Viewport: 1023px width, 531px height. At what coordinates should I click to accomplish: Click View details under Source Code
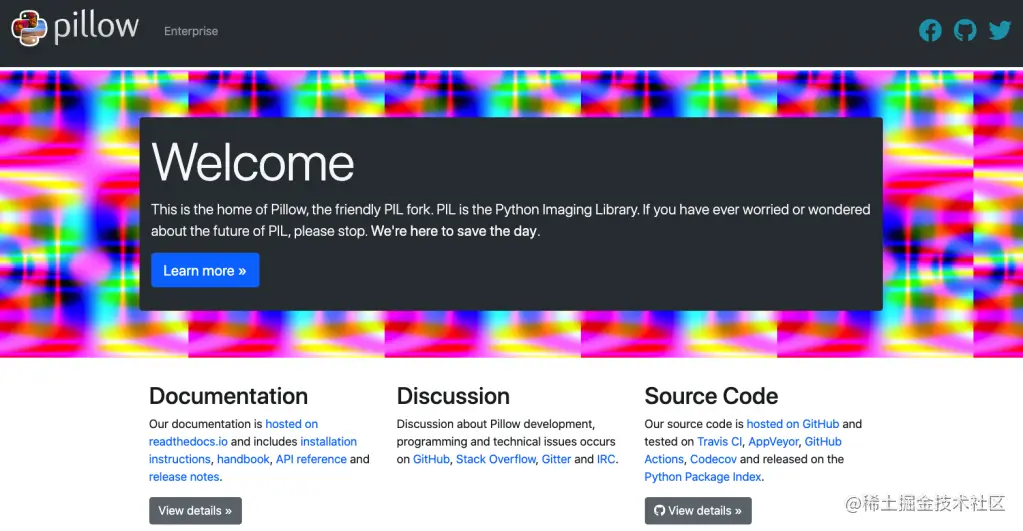click(x=698, y=510)
